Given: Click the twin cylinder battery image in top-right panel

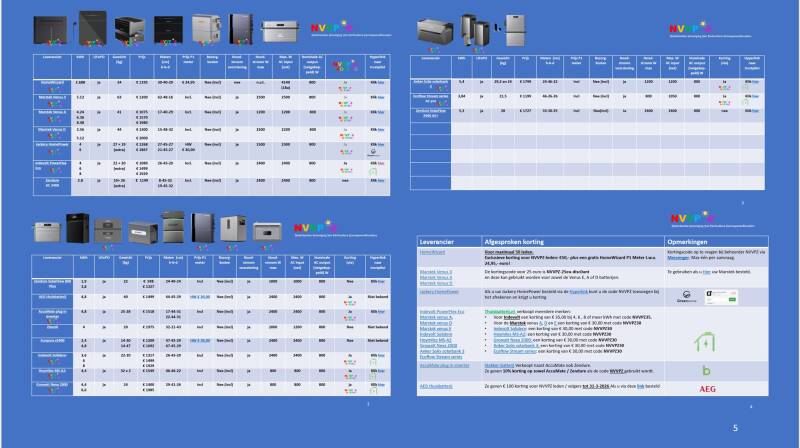Looking at the screenshot, I should pos(476,31).
